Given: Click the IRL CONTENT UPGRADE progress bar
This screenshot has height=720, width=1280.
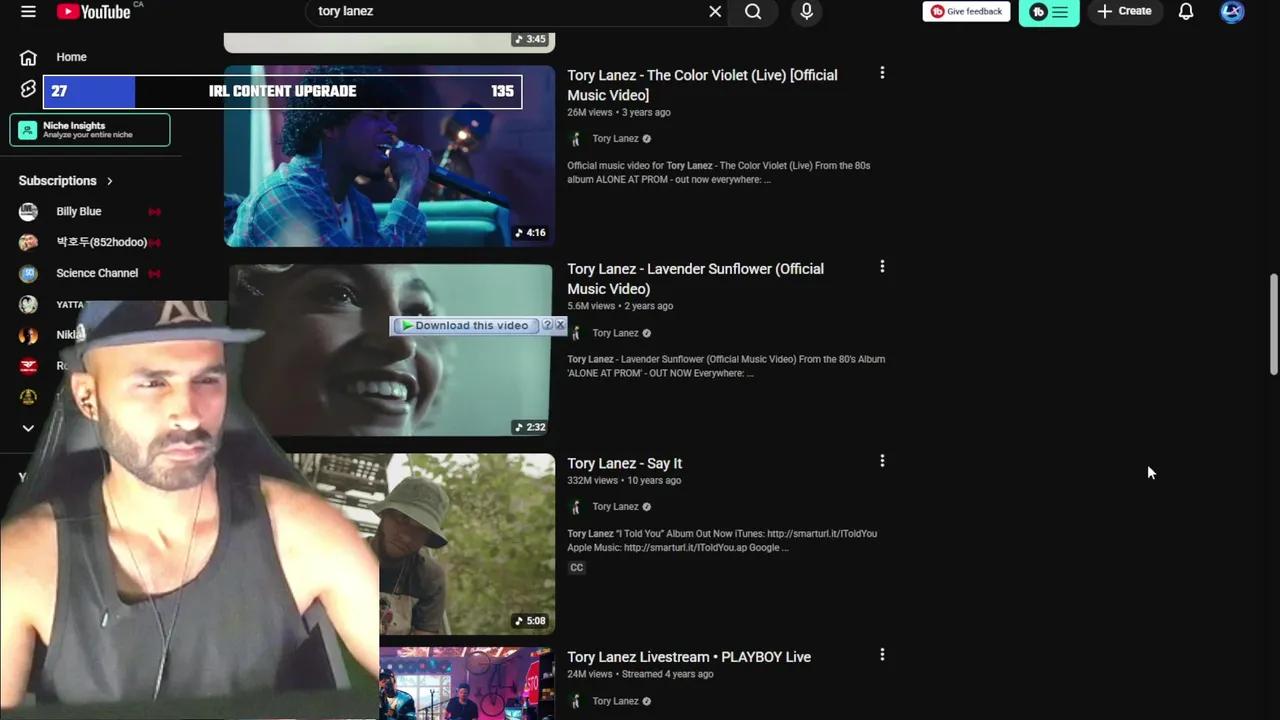Looking at the screenshot, I should (x=282, y=91).
